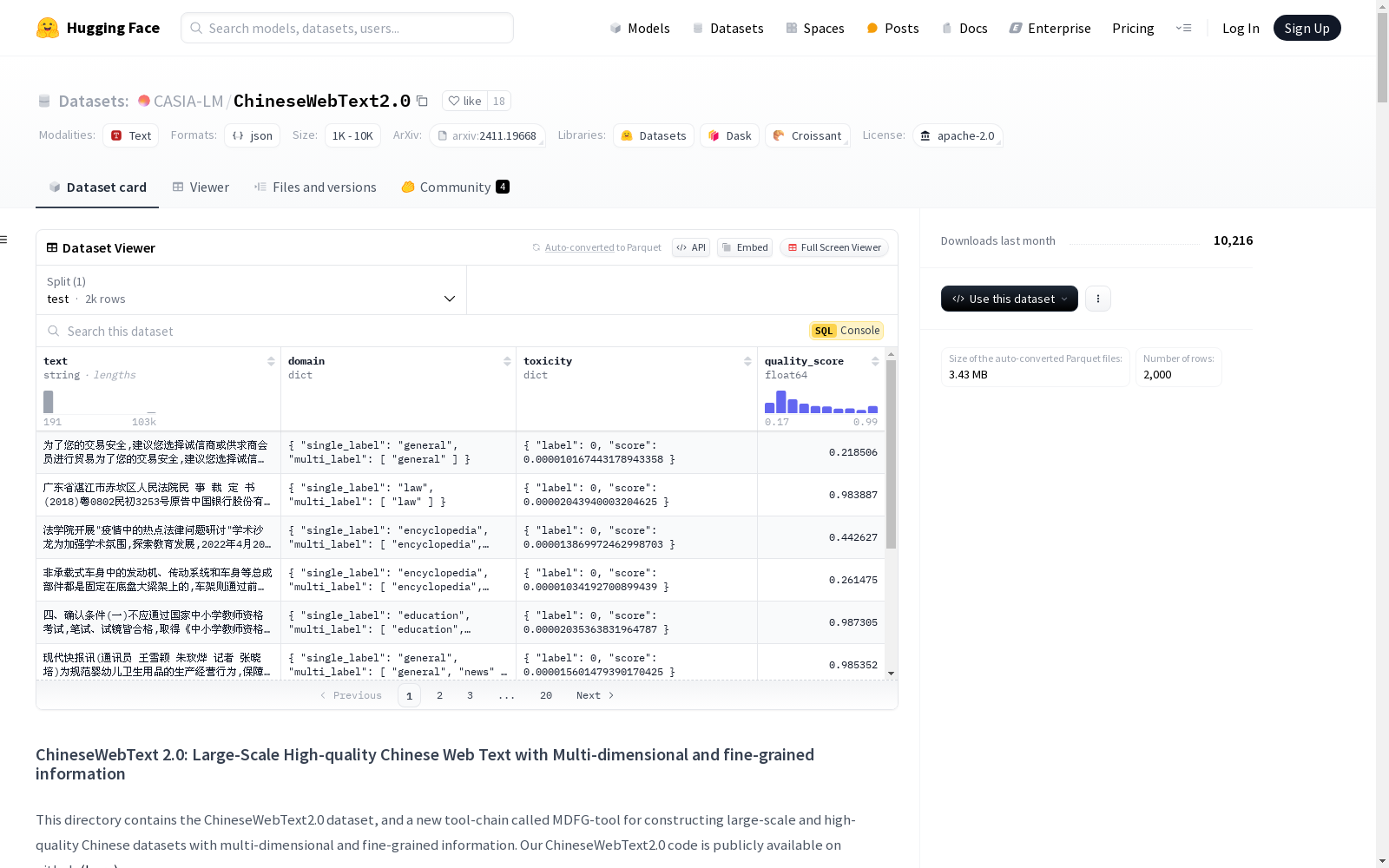Click the Datasets library tag
The height and width of the screenshot is (868, 1389).
654,135
